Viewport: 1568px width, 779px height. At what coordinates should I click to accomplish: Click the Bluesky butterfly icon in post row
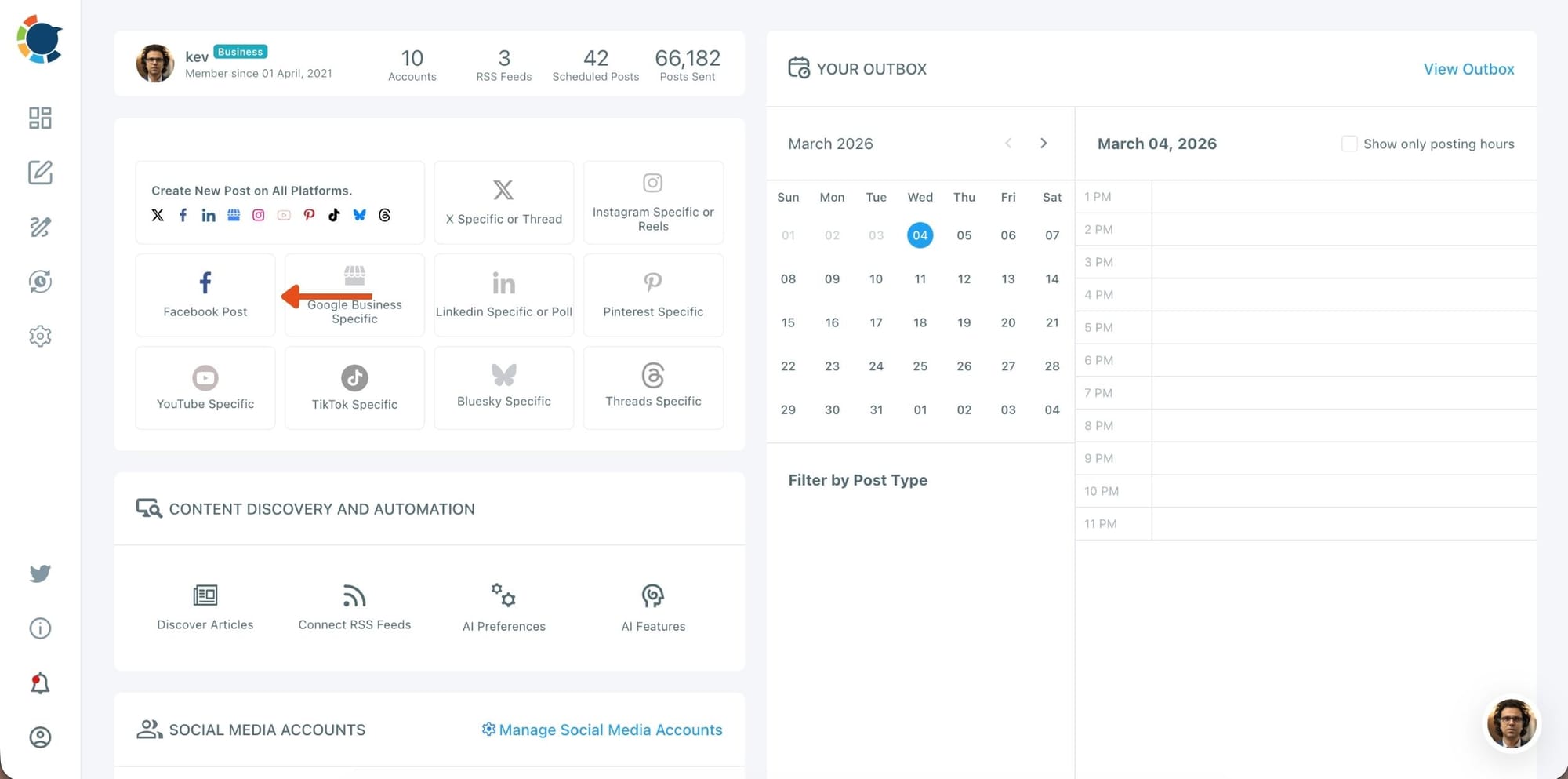pyautogui.click(x=359, y=215)
